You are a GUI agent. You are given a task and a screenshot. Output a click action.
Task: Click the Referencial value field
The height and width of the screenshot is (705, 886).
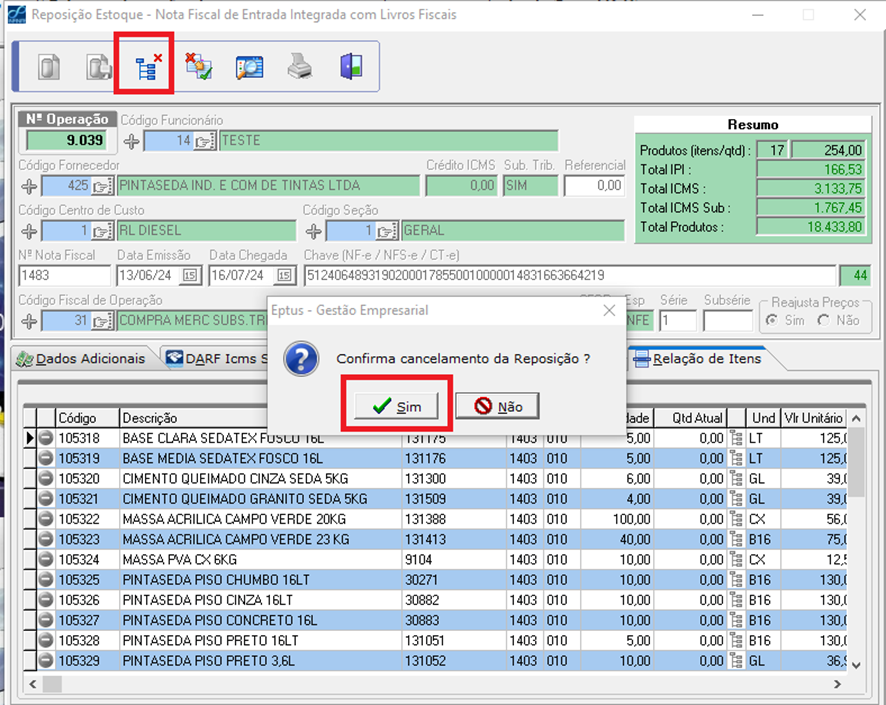(594, 186)
